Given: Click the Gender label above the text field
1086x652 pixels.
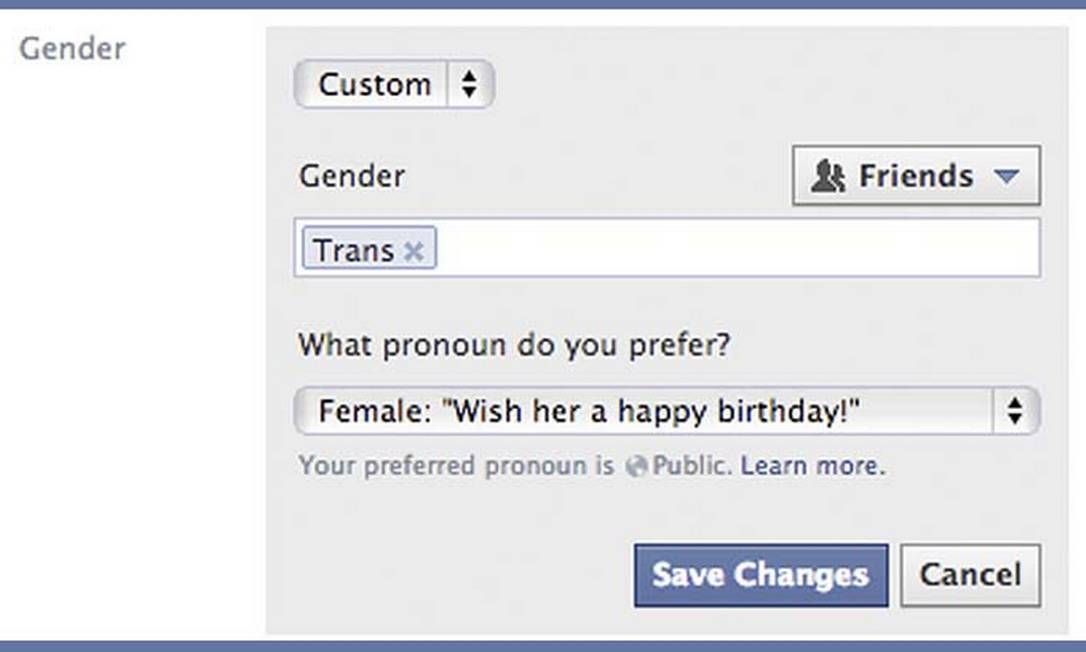Looking at the screenshot, I should [x=351, y=176].
